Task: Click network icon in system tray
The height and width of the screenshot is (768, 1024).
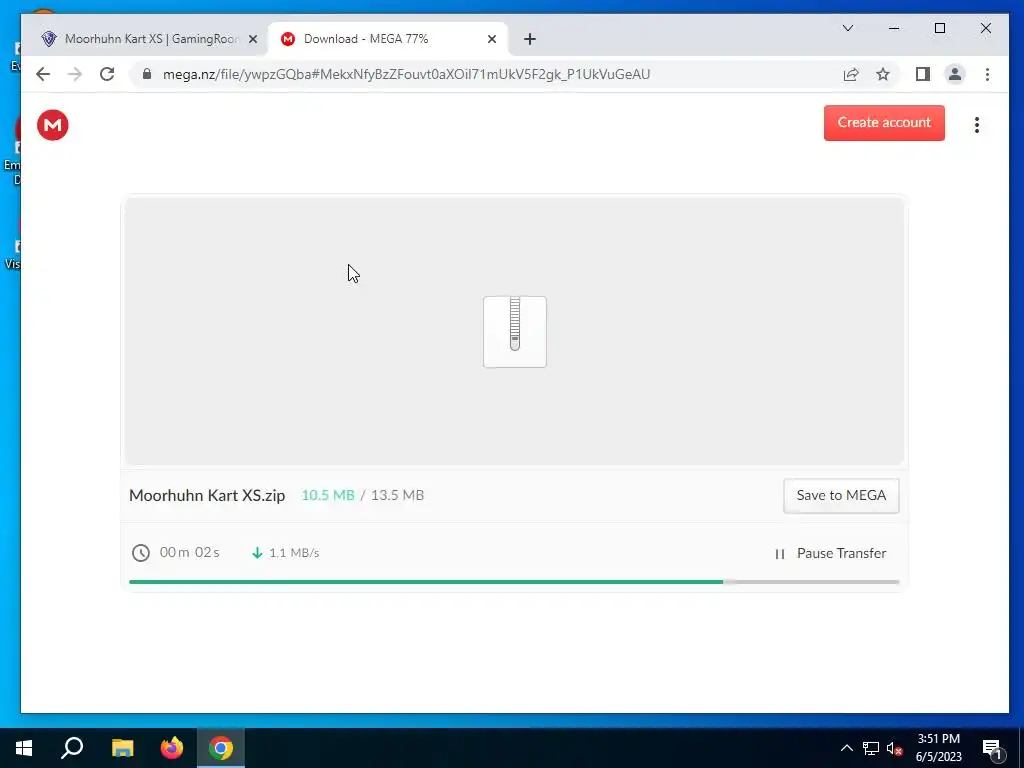Action: tap(871, 748)
